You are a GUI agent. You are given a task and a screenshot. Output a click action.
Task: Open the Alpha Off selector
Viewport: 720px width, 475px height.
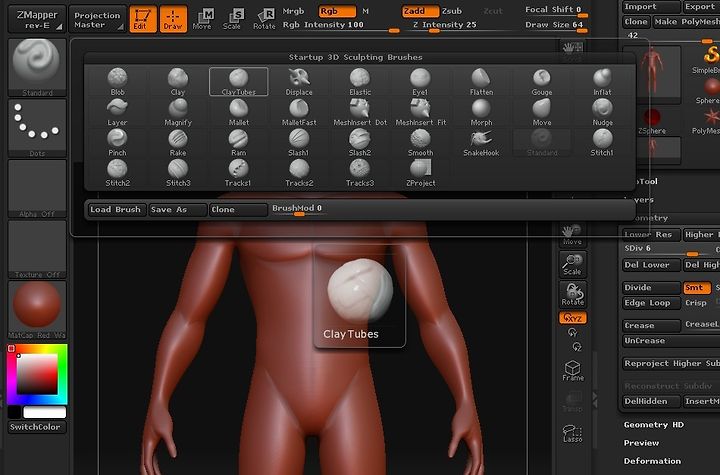pyautogui.click(x=37, y=189)
